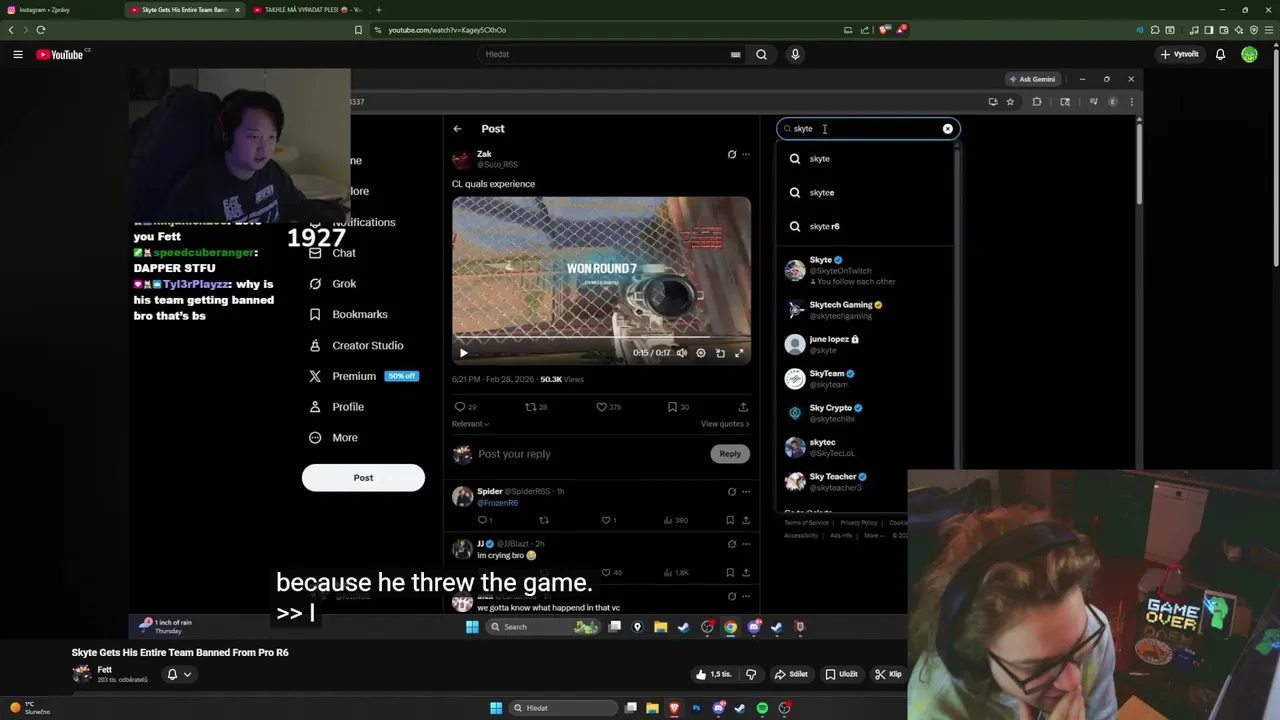Expand View quotes on the tweet
Screen dimensions: 1280x720
tap(725, 424)
